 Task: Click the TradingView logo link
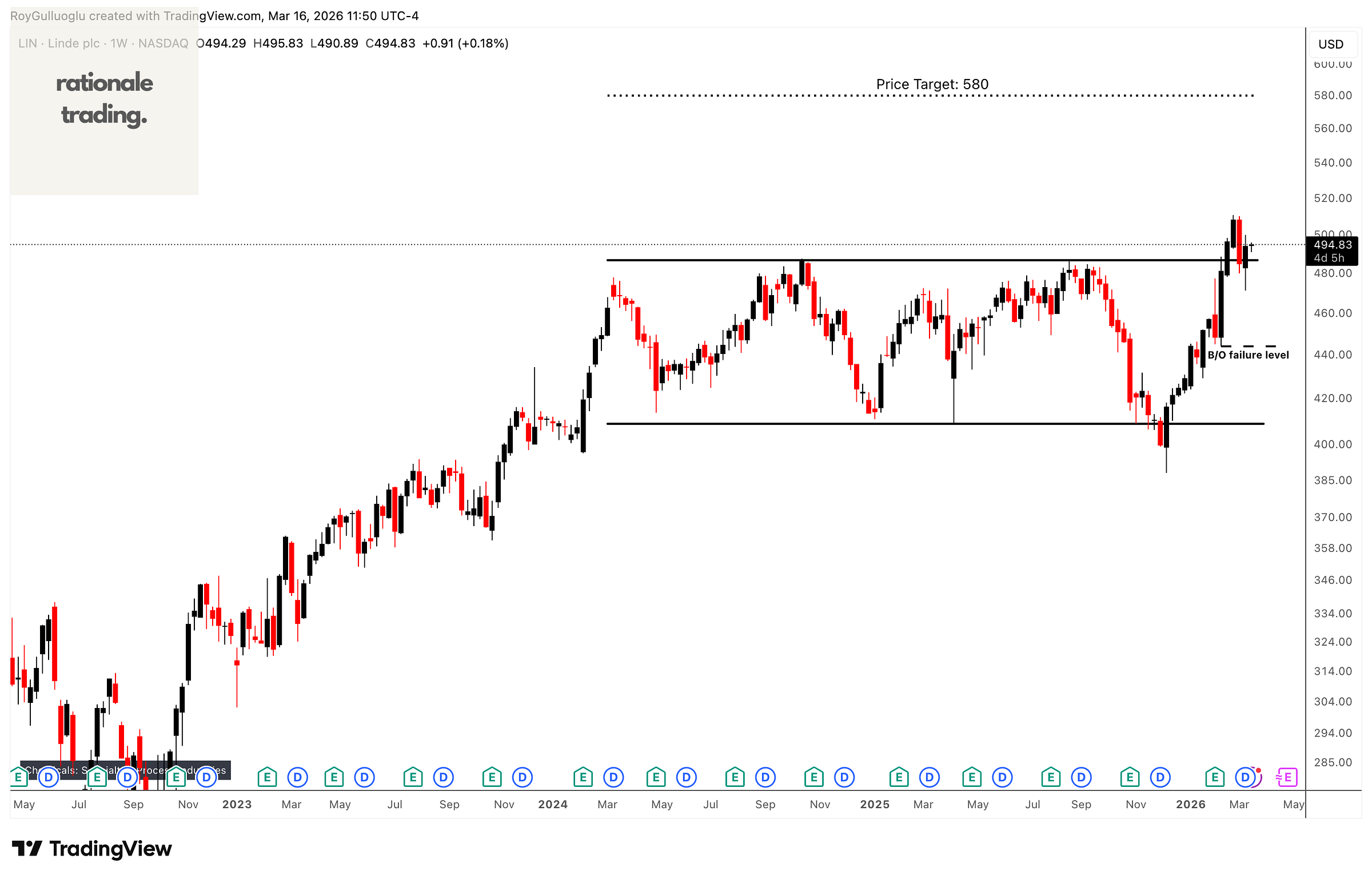(92, 849)
